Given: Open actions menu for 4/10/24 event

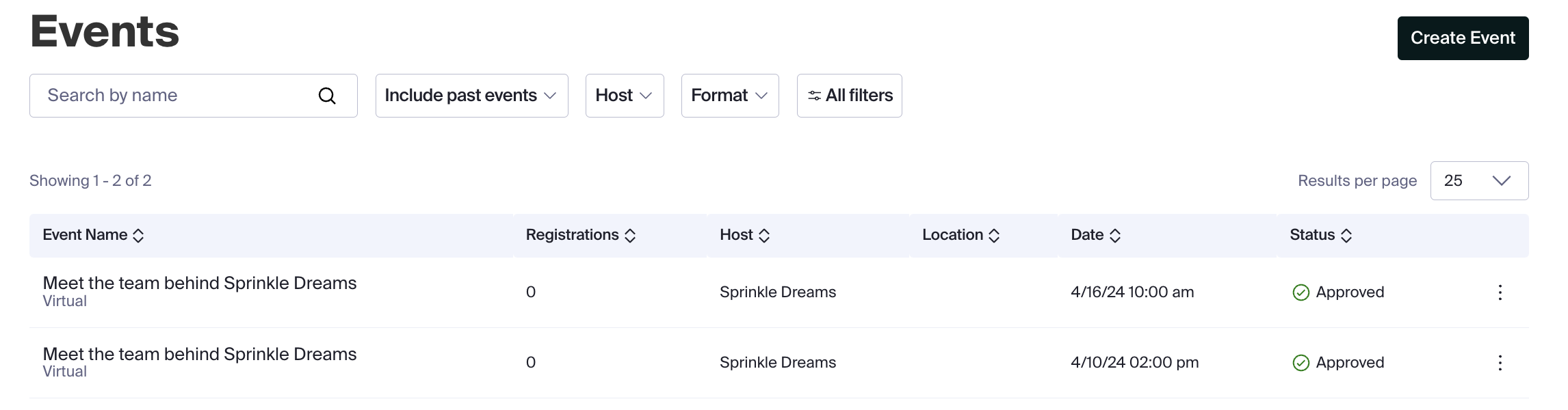Looking at the screenshot, I should (1500, 363).
